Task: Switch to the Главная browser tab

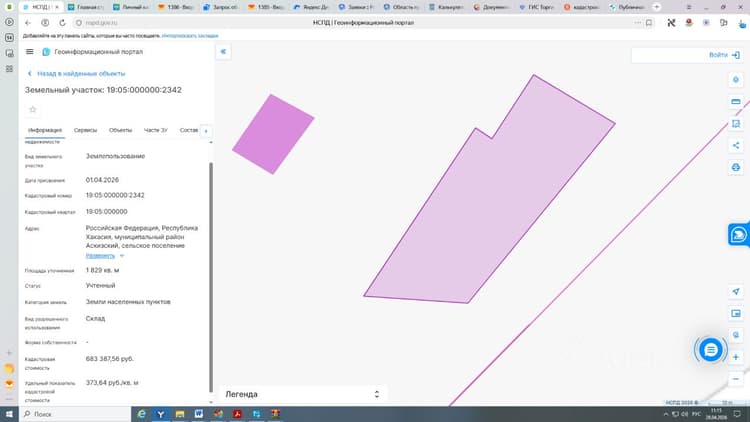Action: (x=86, y=7)
